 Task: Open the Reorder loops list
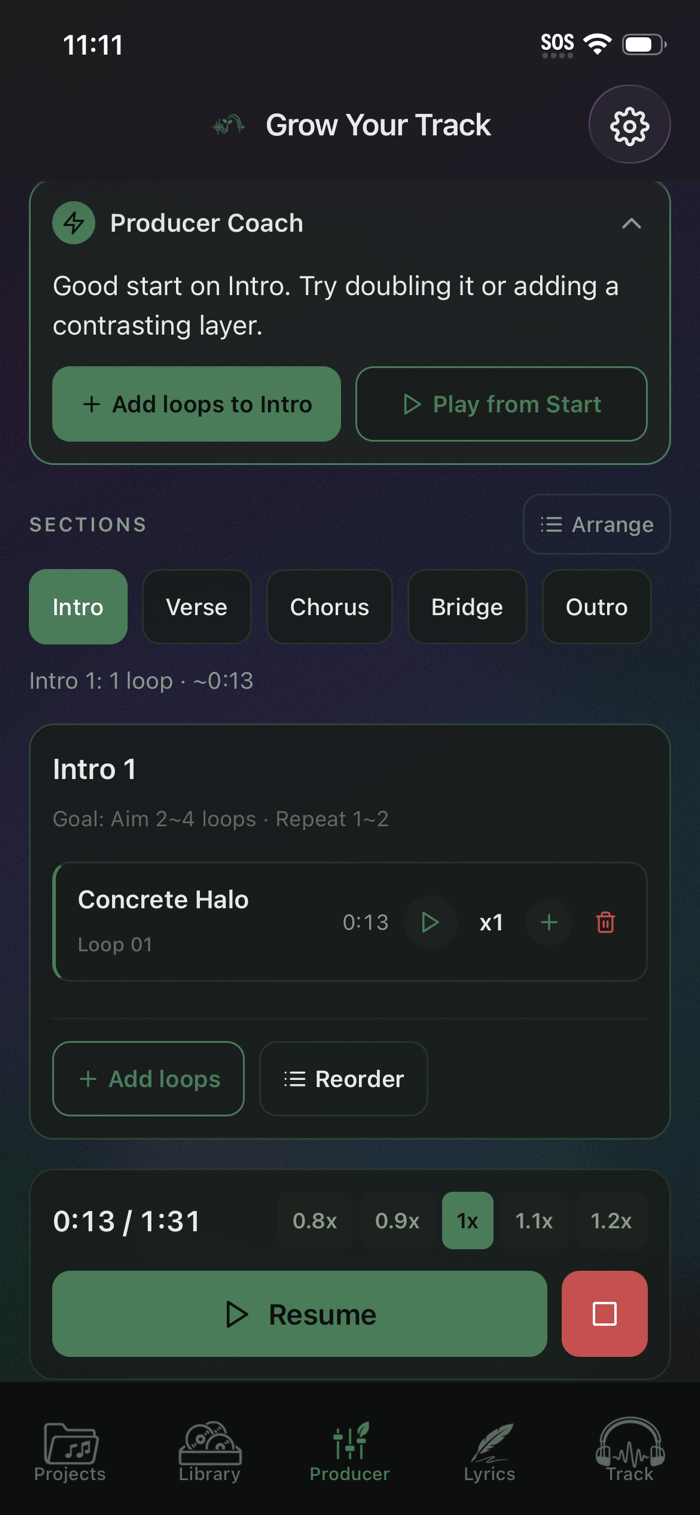click(x=343, y=1079)
